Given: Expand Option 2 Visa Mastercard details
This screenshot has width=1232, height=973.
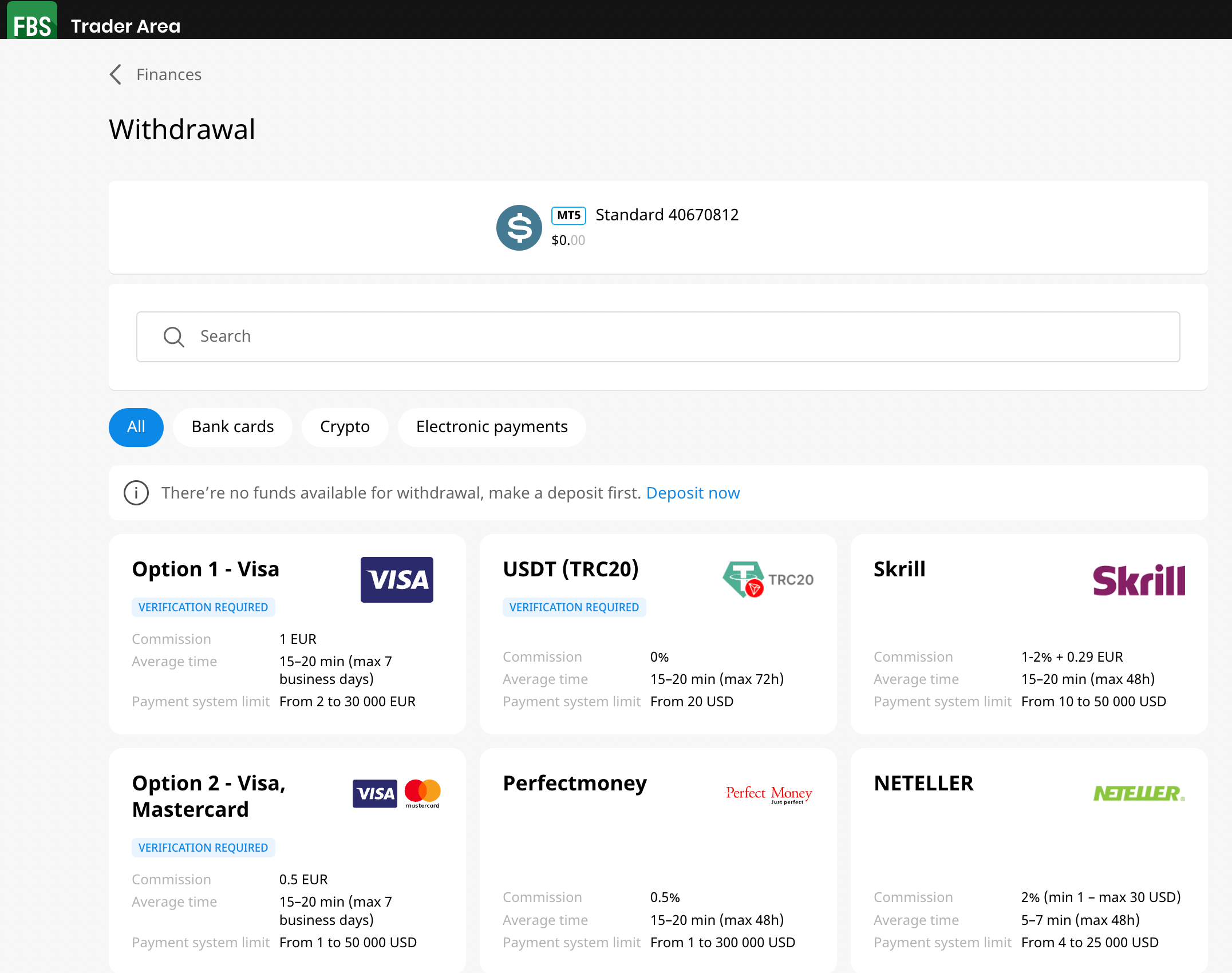Looking at the screenshot, I should click(287, 861).
